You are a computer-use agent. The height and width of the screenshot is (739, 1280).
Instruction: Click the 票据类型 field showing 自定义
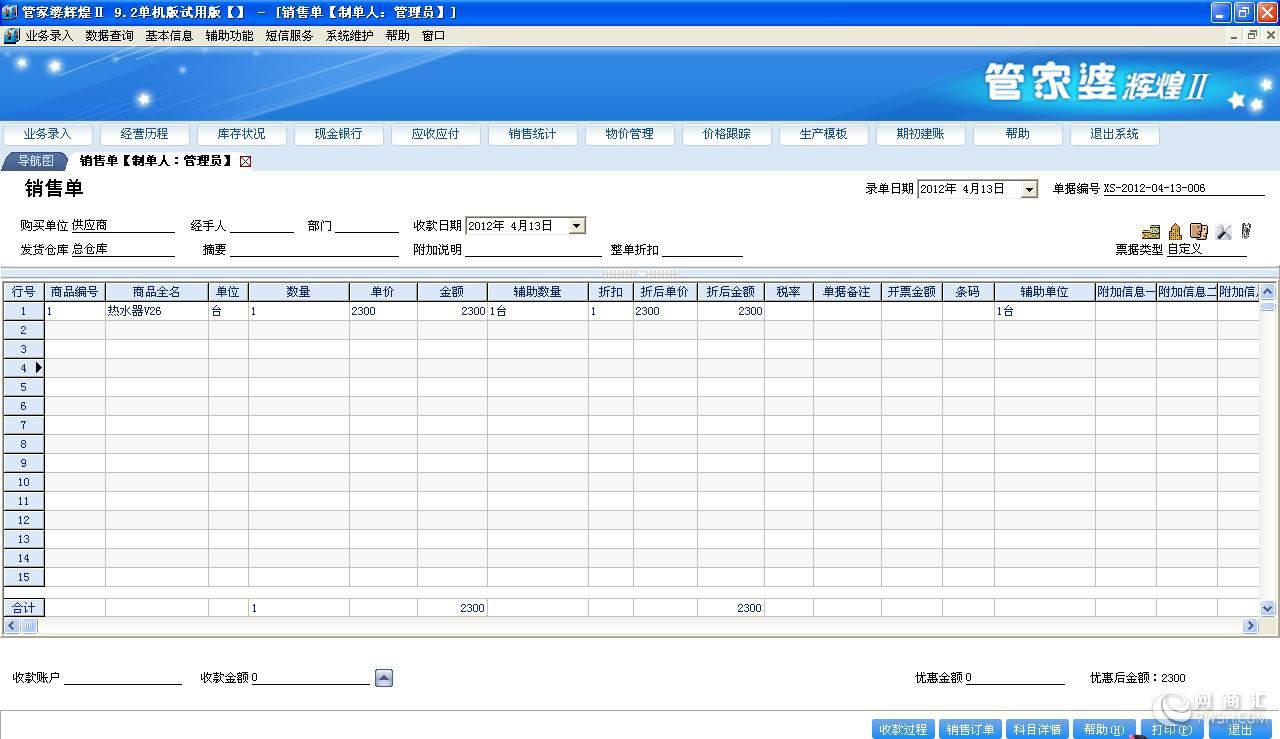(x=1207, y=249)
